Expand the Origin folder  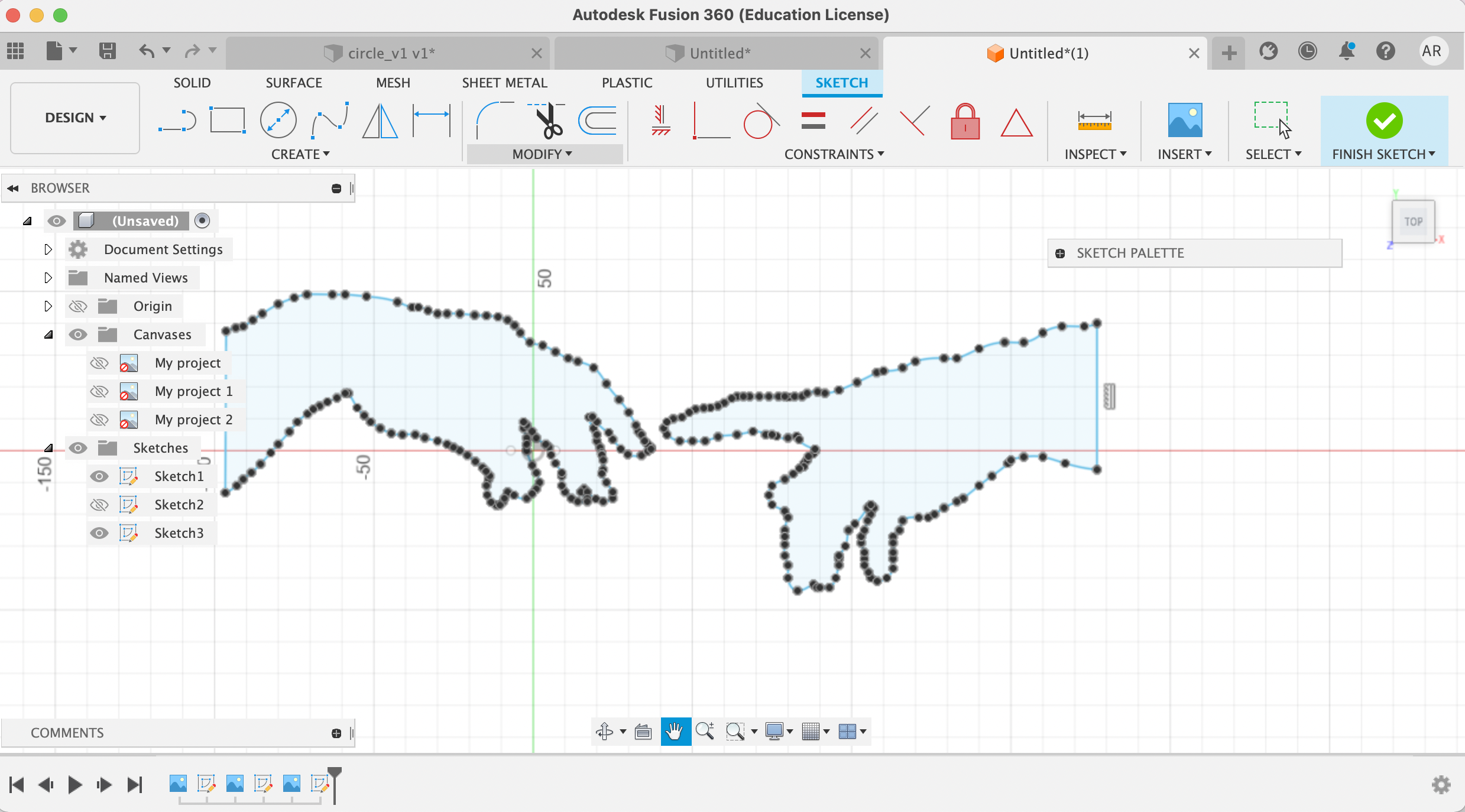coord(48,306)
